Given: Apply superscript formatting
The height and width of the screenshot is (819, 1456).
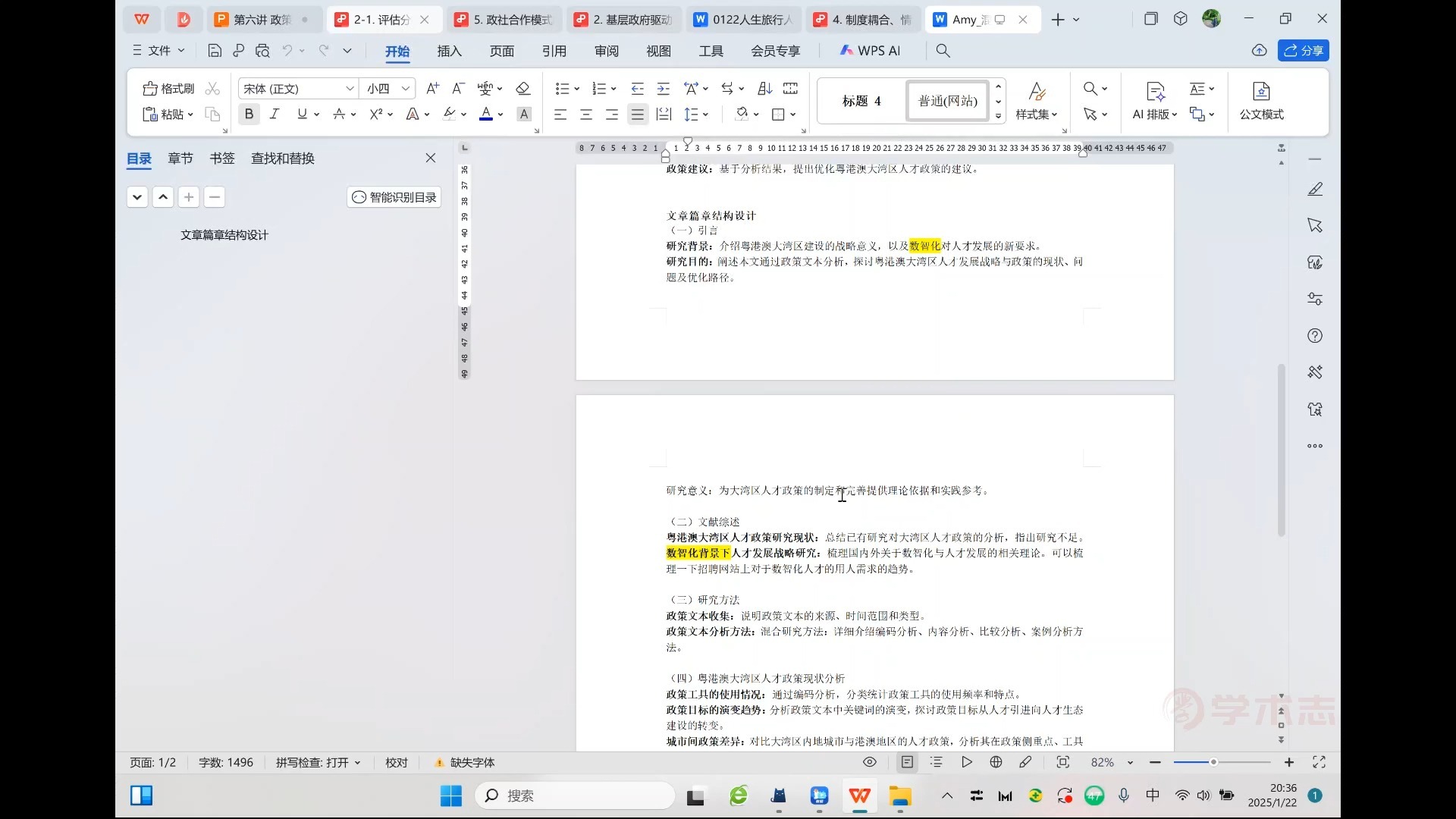Looking at the screenshot, I should pyautogui.click(x=377, y=114).
